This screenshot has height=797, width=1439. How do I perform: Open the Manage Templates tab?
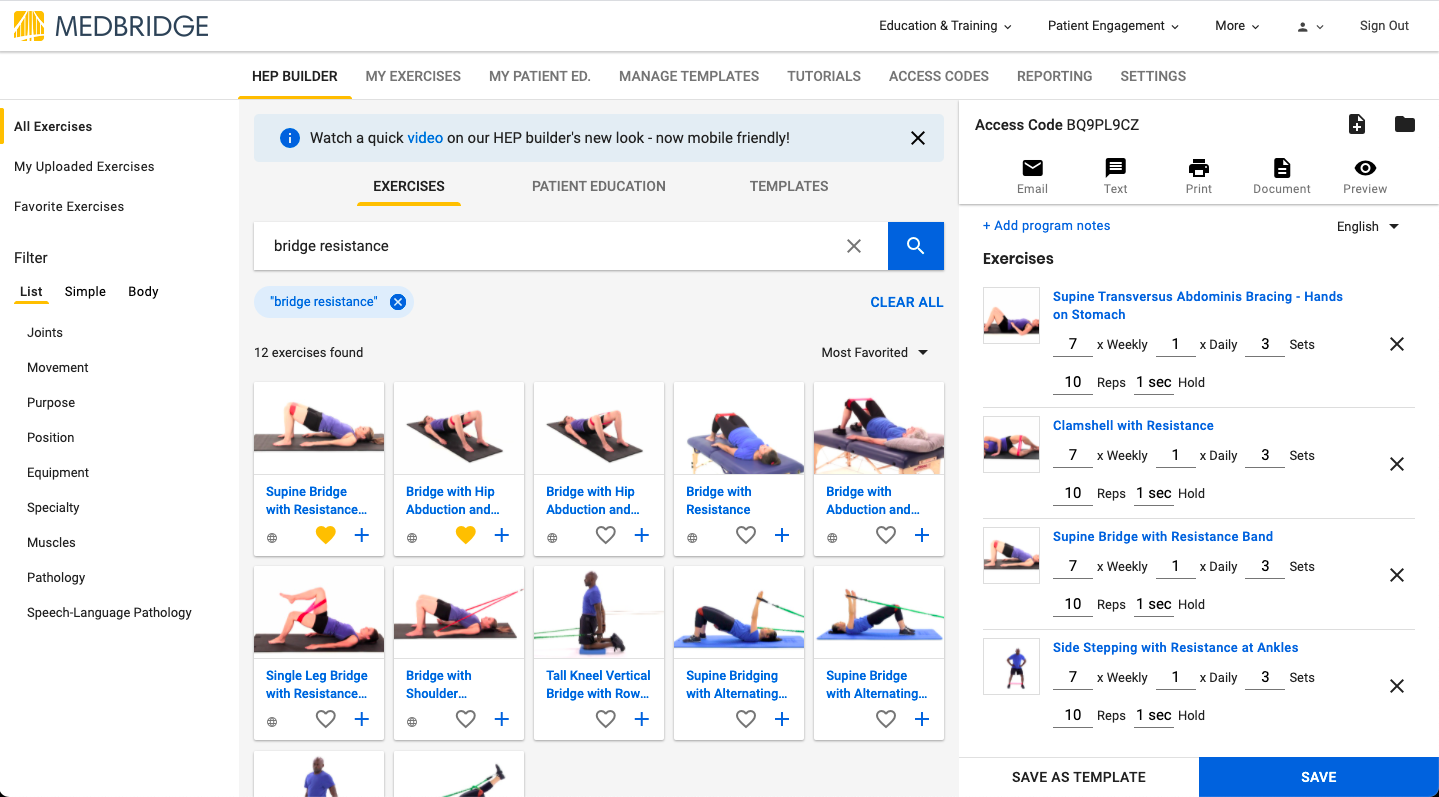pyautogui.click(x=689, y=76)
